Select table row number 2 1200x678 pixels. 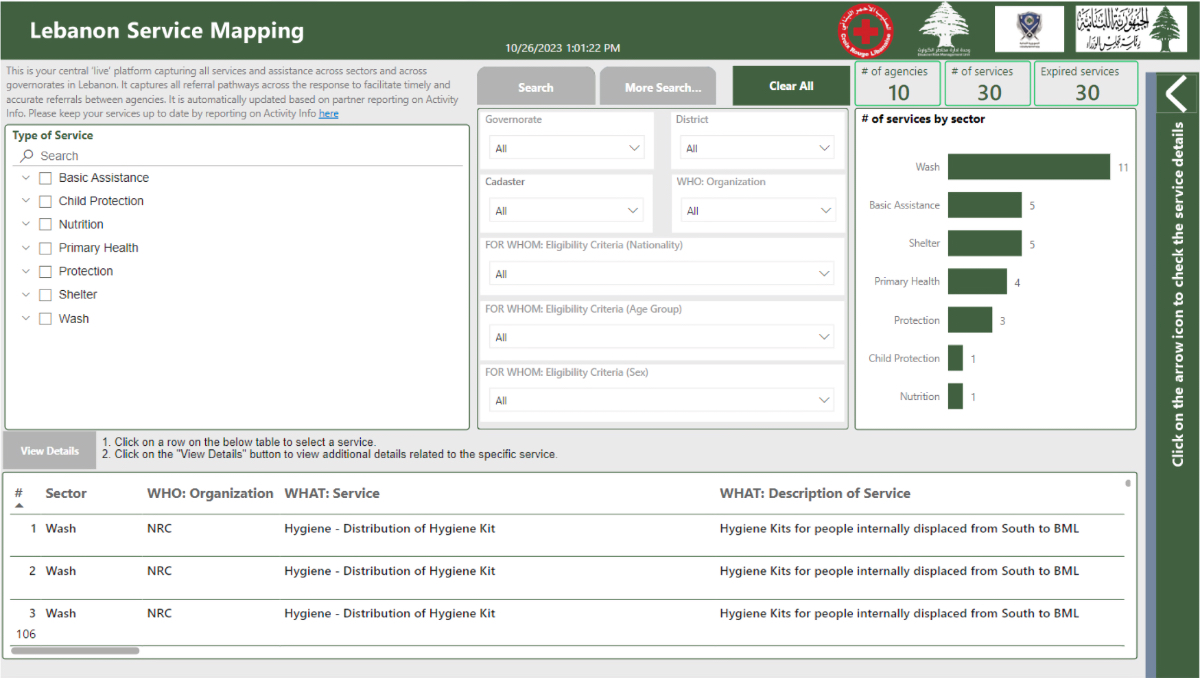[x=568, y=571]
